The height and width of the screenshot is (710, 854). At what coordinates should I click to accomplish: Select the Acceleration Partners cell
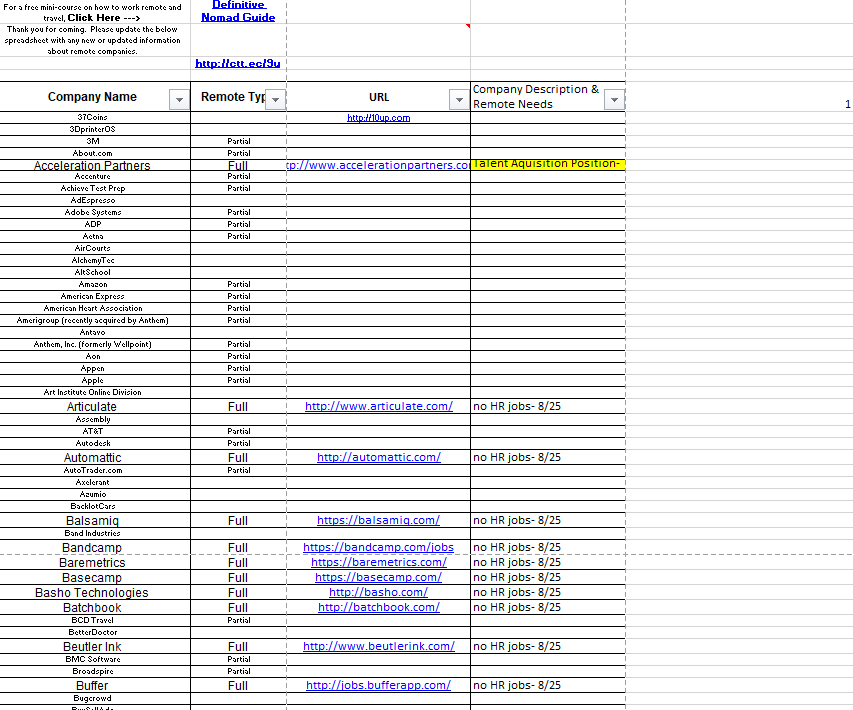[93, 166]
